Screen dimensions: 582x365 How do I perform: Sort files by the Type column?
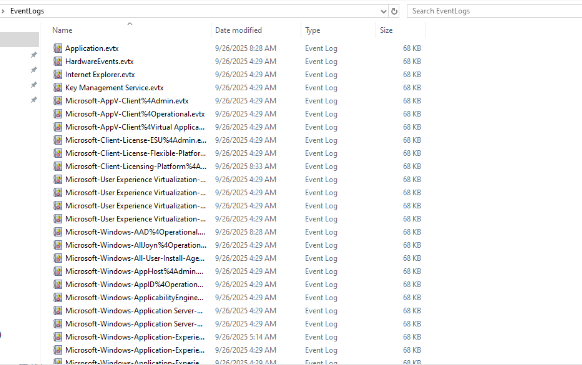click(x=313, y=30)
